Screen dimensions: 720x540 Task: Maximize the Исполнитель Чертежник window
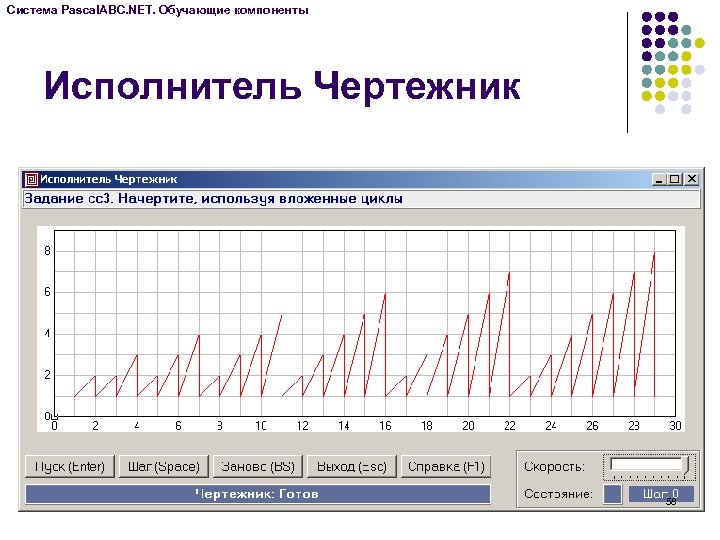point(675,180)
